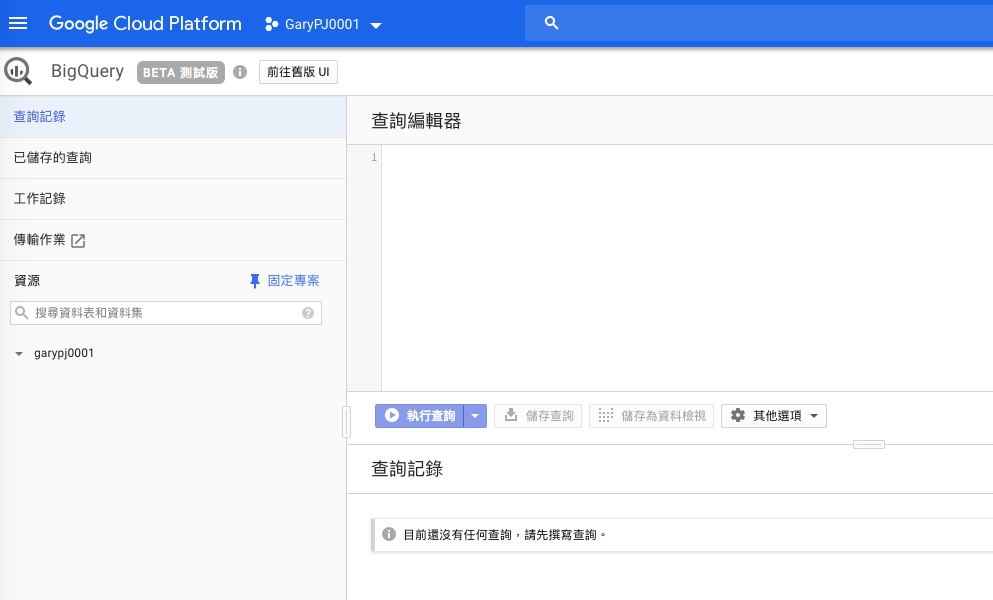Click the 目前還沒有任何查詢 message text
The height and width of the screenshot is (600, 993).
coord(505,535)
